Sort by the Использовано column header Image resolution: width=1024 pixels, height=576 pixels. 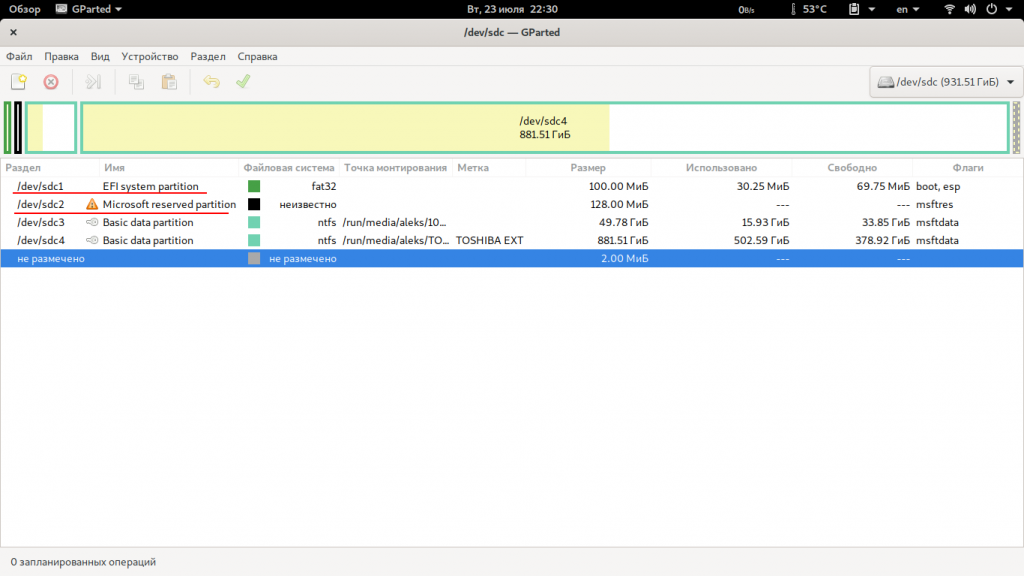coord(721,168)
